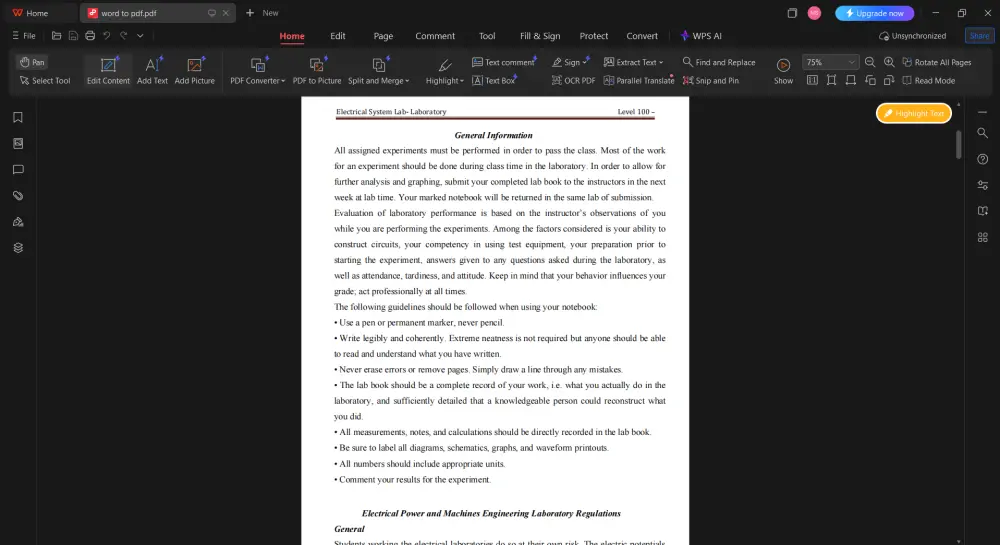This screenshot has height=545, width=1000.
Task: Open the PDF to Picture tool
Action: (316, 71)
